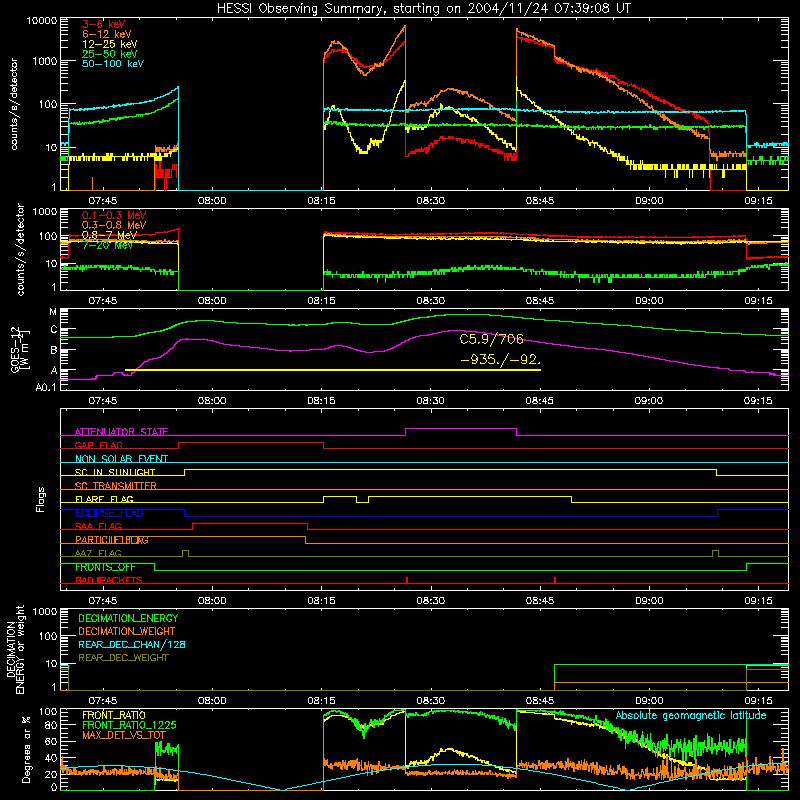Image resolution: width=800 pixels, height=800 pixels.
Task: Select the cyan 50-100 keV legend label
Action: [x=113, y=64]
